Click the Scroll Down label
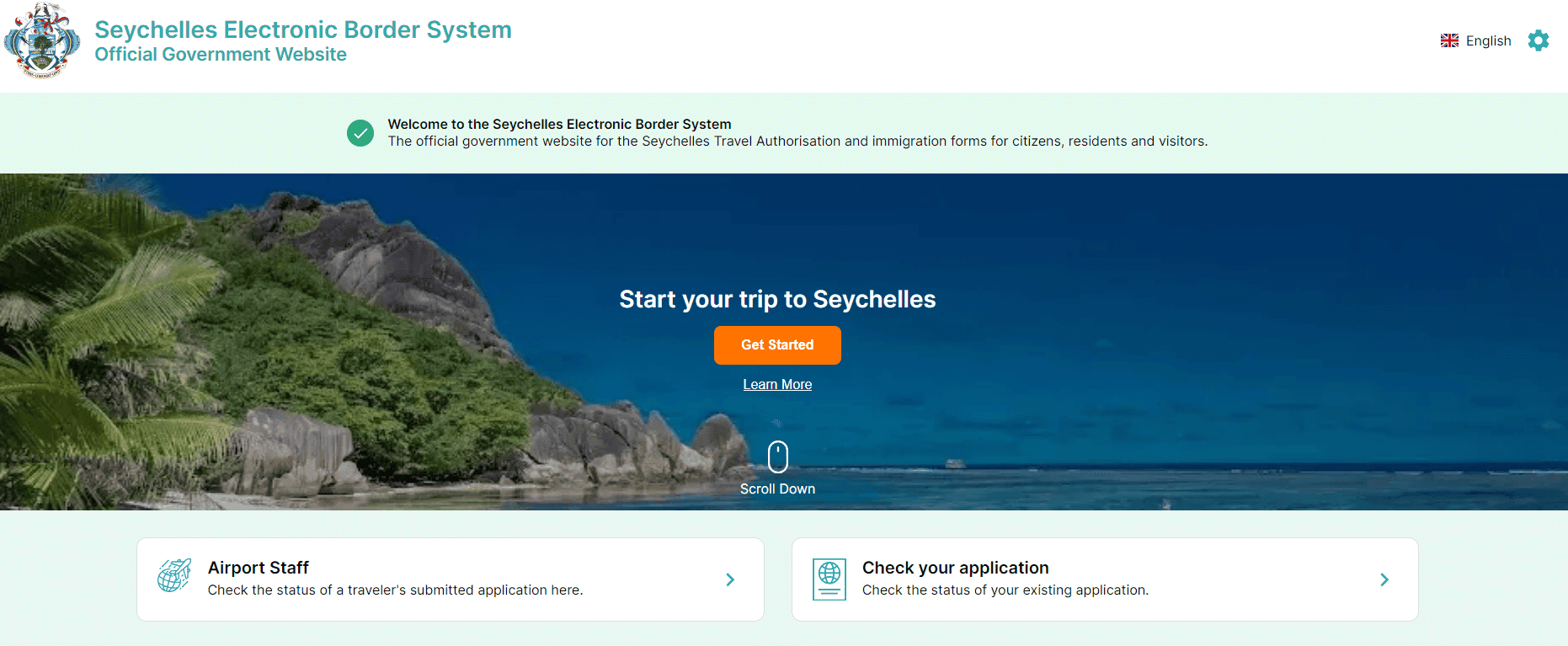The image size is (1568, 646). 777,489
